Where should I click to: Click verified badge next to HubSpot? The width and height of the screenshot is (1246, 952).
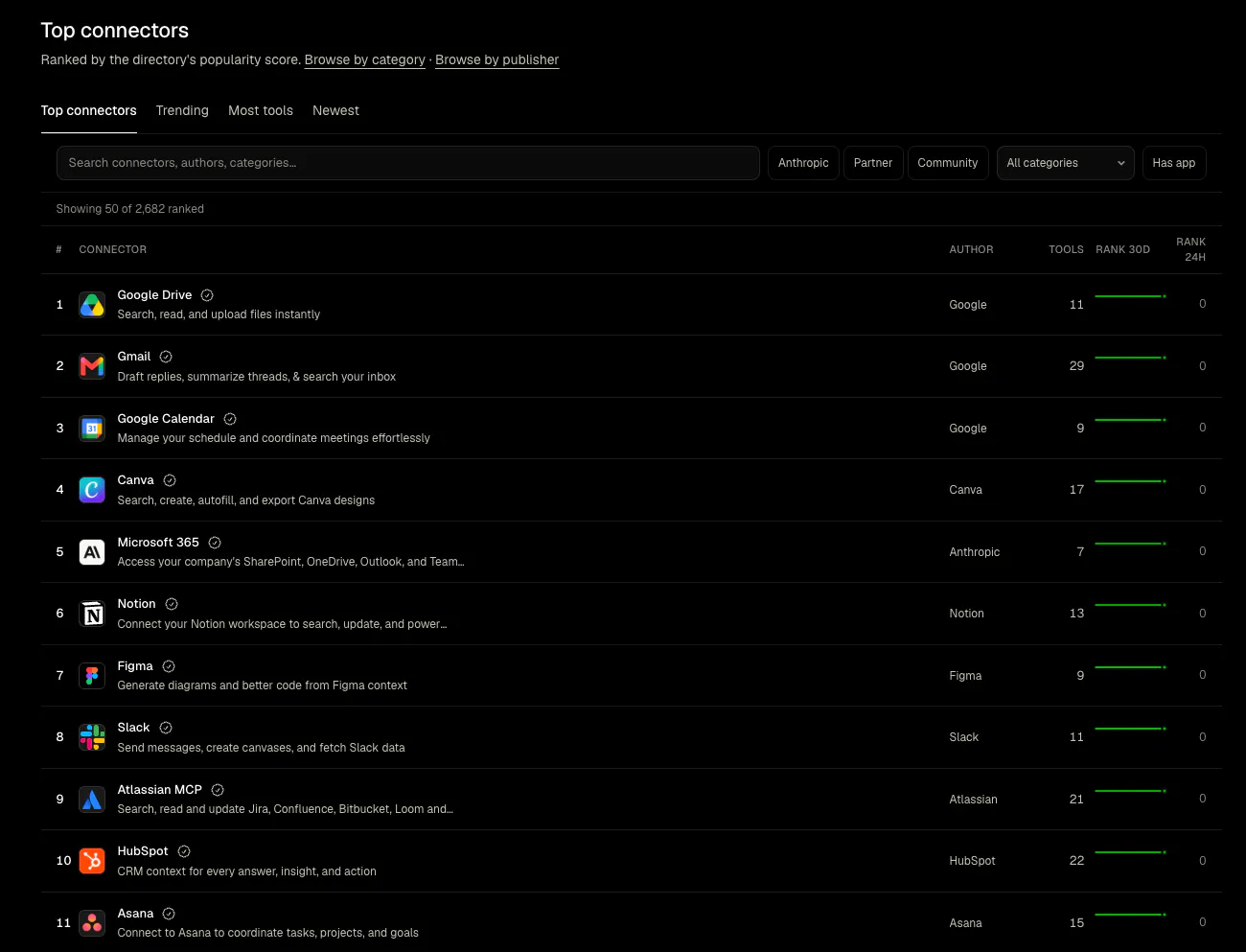[184, 851]
